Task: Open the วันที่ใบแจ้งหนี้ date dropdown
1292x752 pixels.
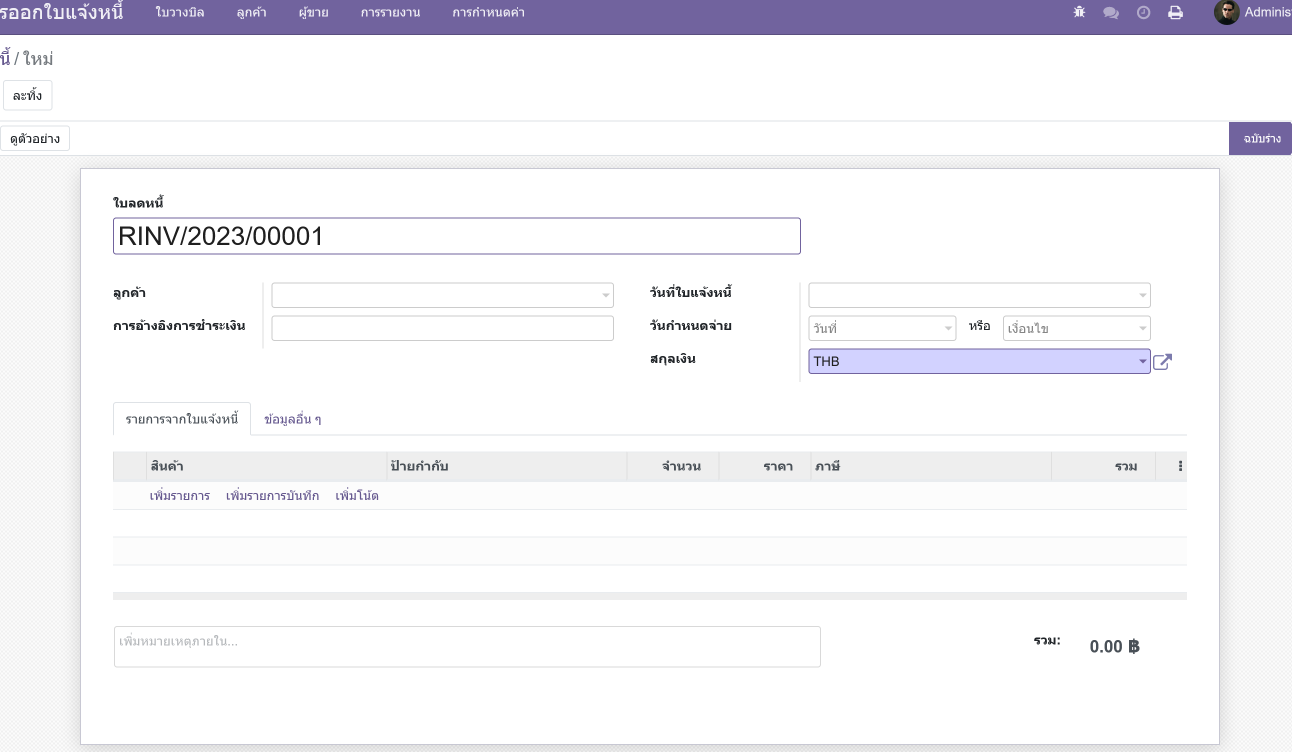Action: tap(979, 295)
